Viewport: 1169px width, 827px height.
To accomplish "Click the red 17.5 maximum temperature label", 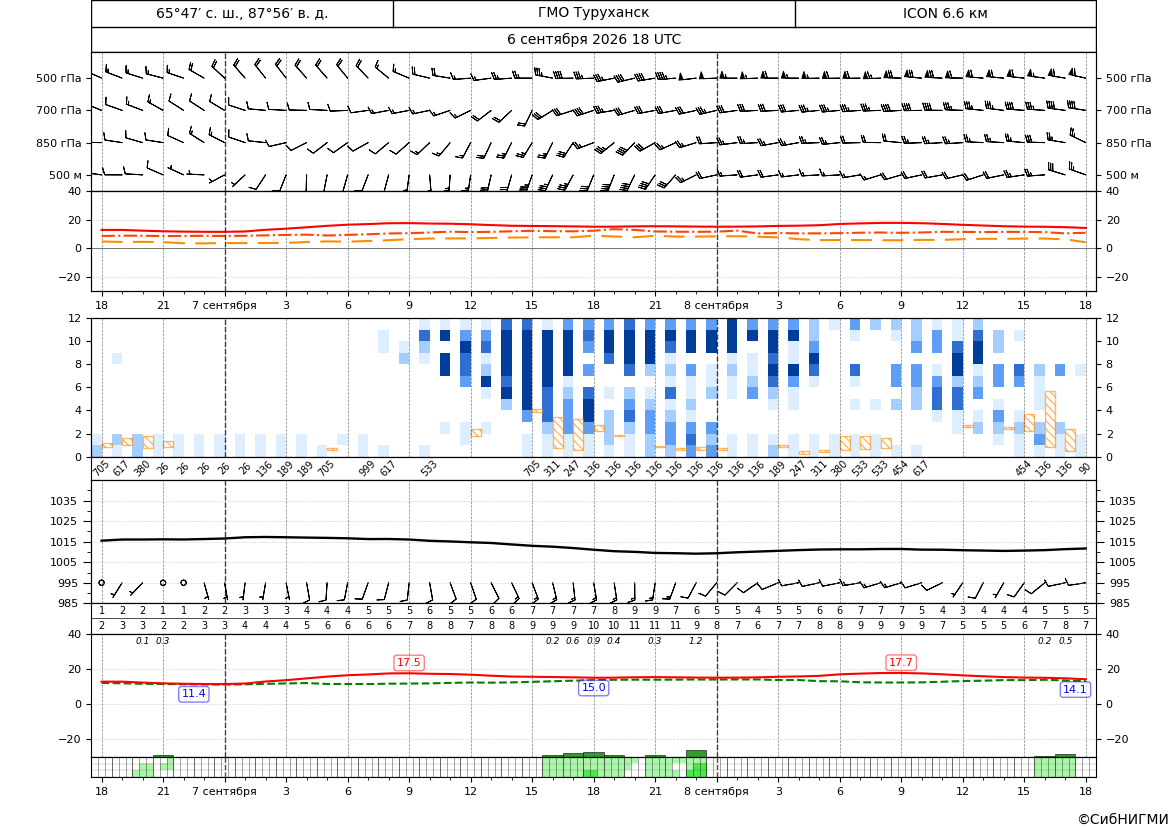I will click(x=409, y=662).
